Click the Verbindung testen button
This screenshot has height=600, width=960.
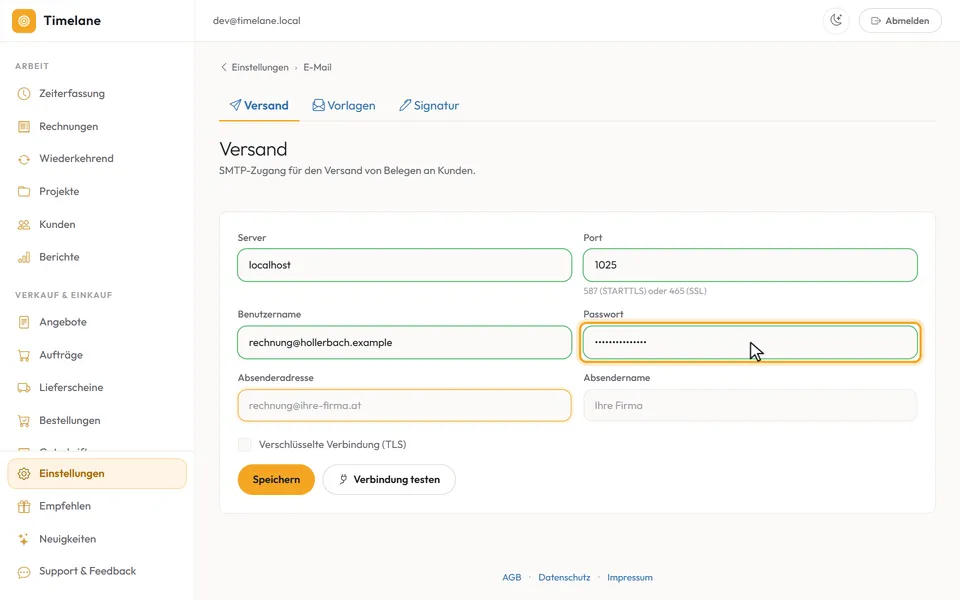389,479
